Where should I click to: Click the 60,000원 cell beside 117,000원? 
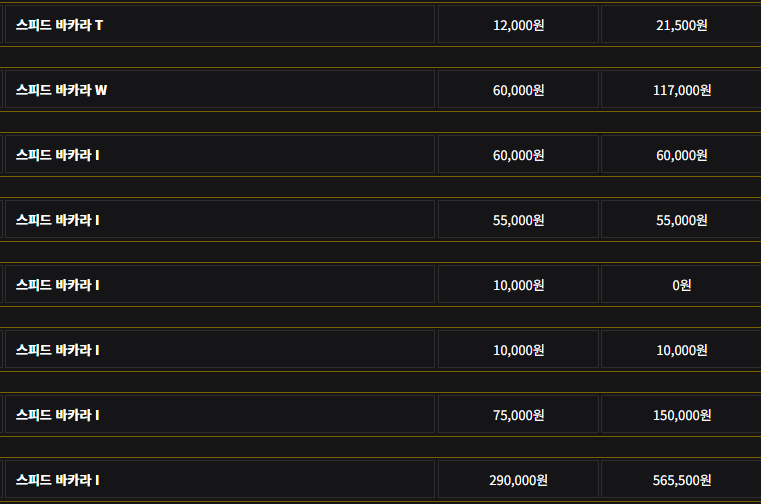(x=518, y=90)
